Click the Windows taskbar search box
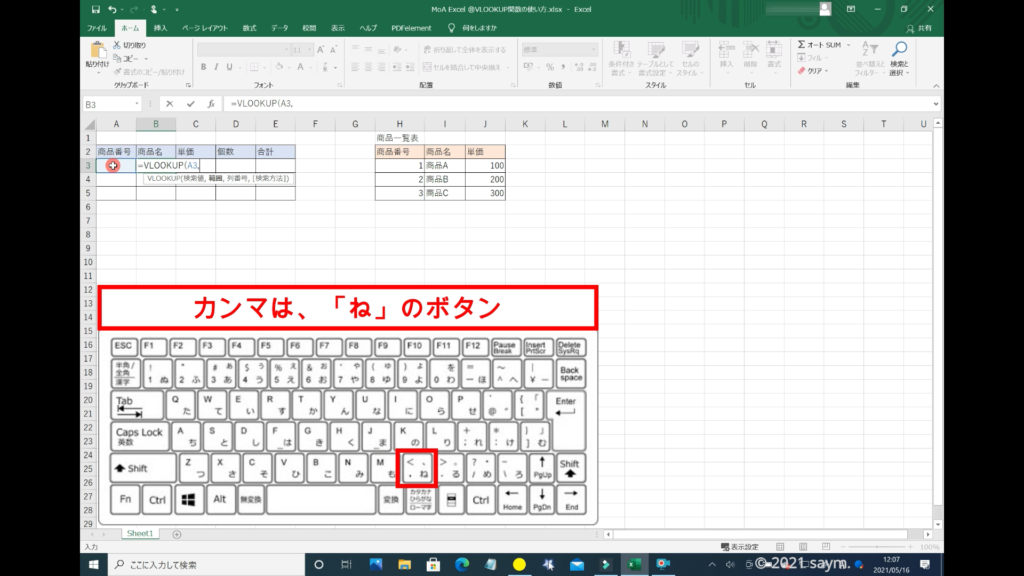Viewport: 1024px width, 576px height. [200, 565]
